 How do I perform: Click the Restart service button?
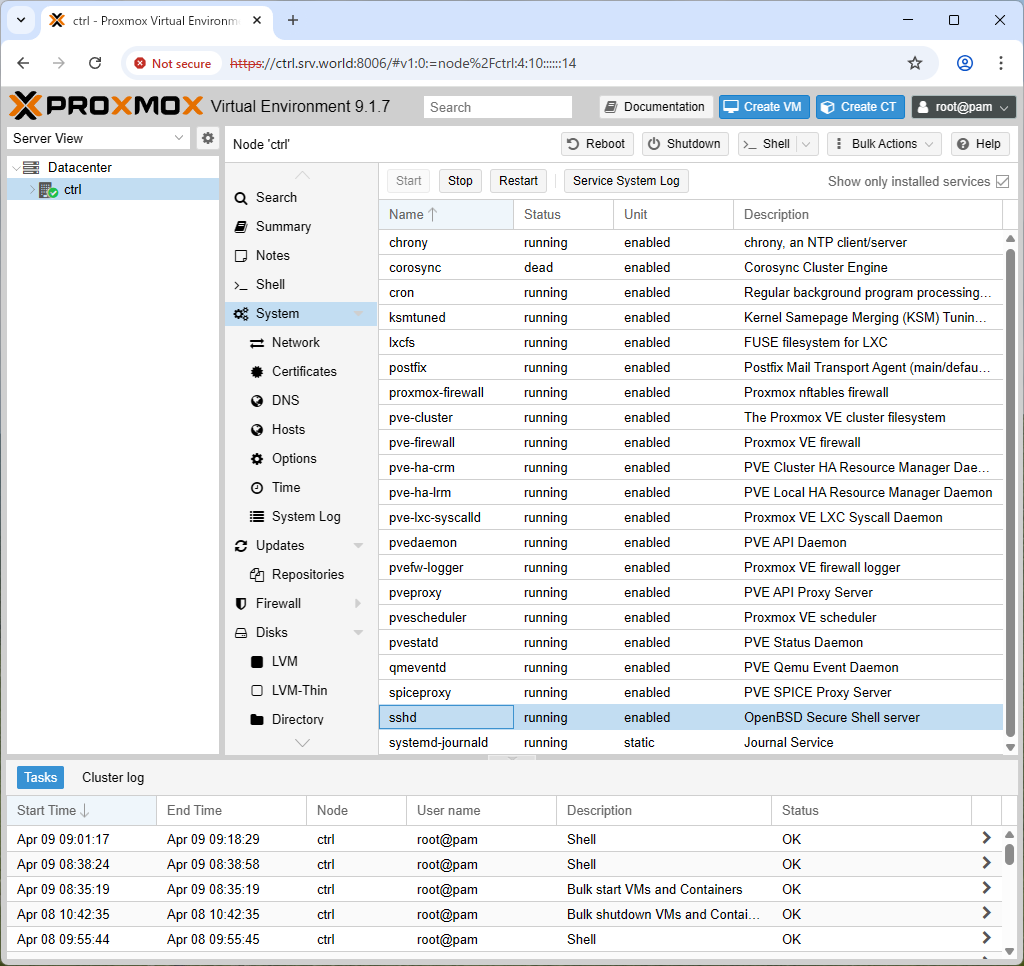coord(519,181)
